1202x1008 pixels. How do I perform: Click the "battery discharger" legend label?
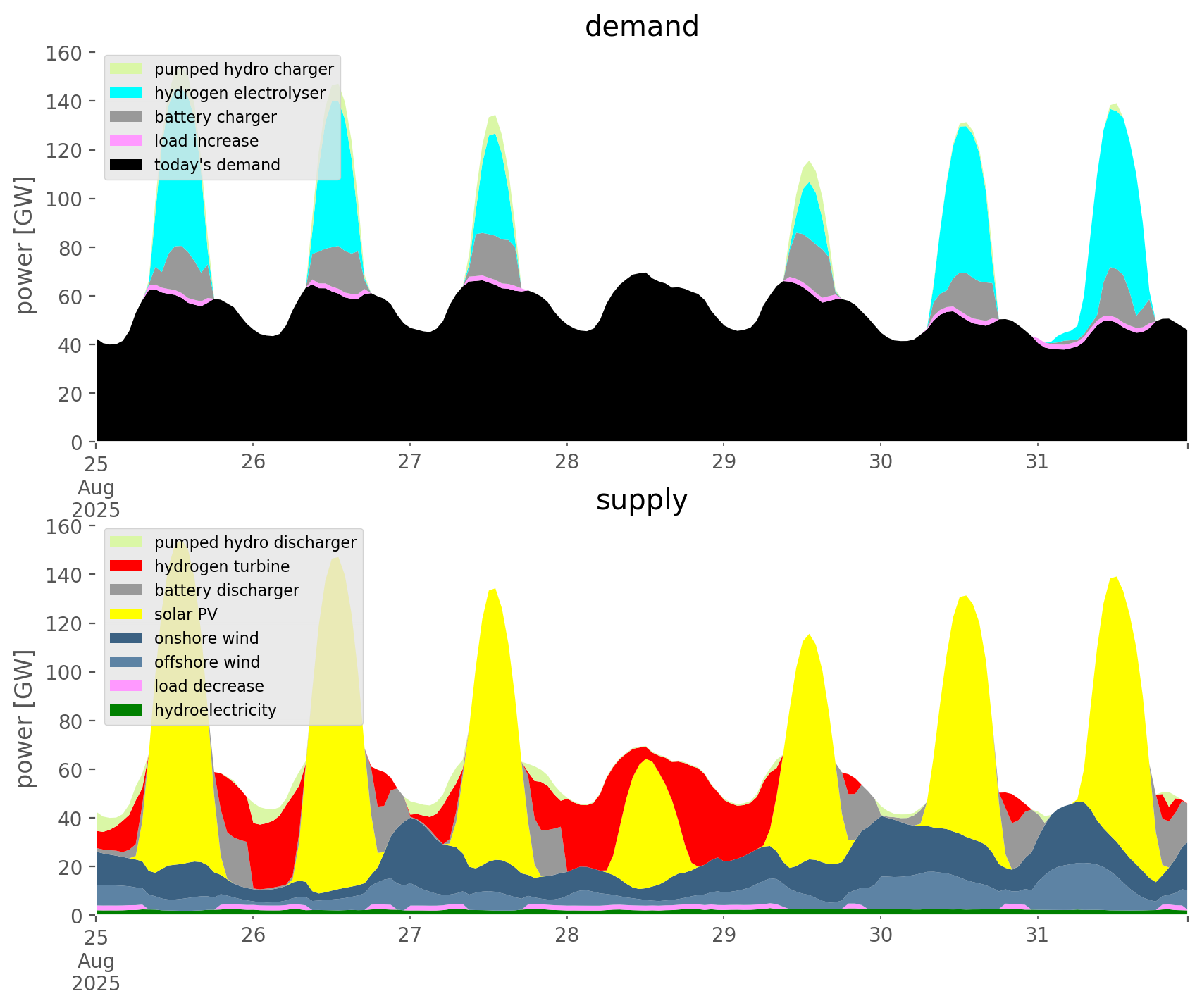click(x=226, y=590)
